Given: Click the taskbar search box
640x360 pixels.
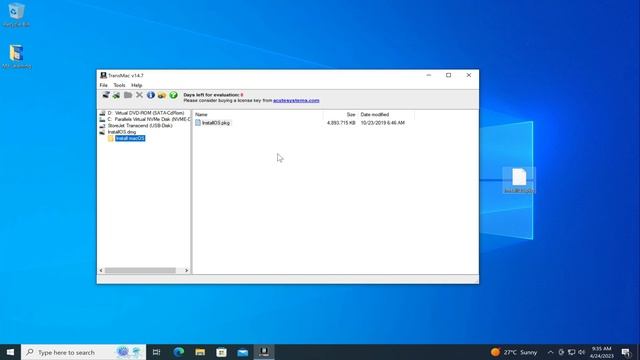Looking at the screenshot, I should coord(83,352).
